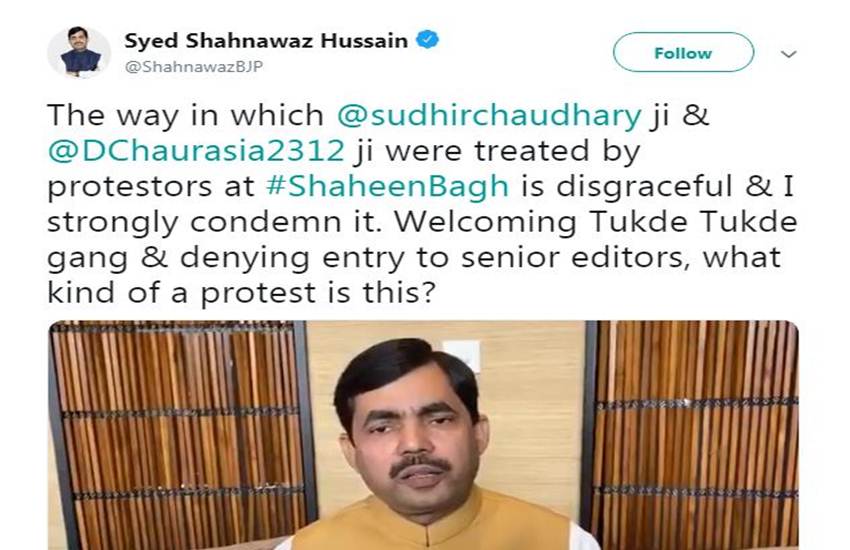Viewport: 850px width, 550px height.
Task: Follow Syed Shahnawaz Hussain
Action: (683, 53)
